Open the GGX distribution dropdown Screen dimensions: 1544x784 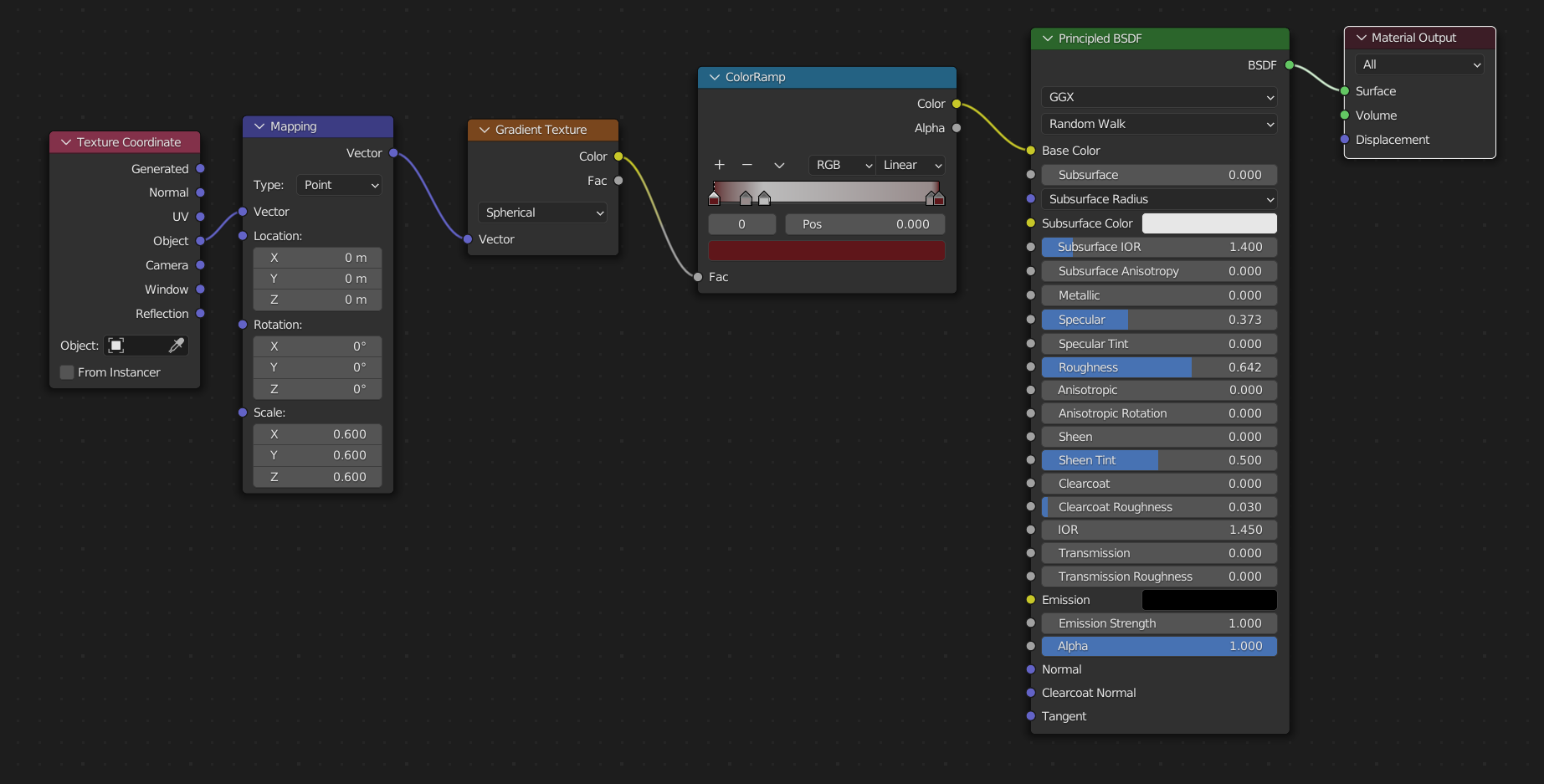pyautogui.click(x=1159, y=97)
